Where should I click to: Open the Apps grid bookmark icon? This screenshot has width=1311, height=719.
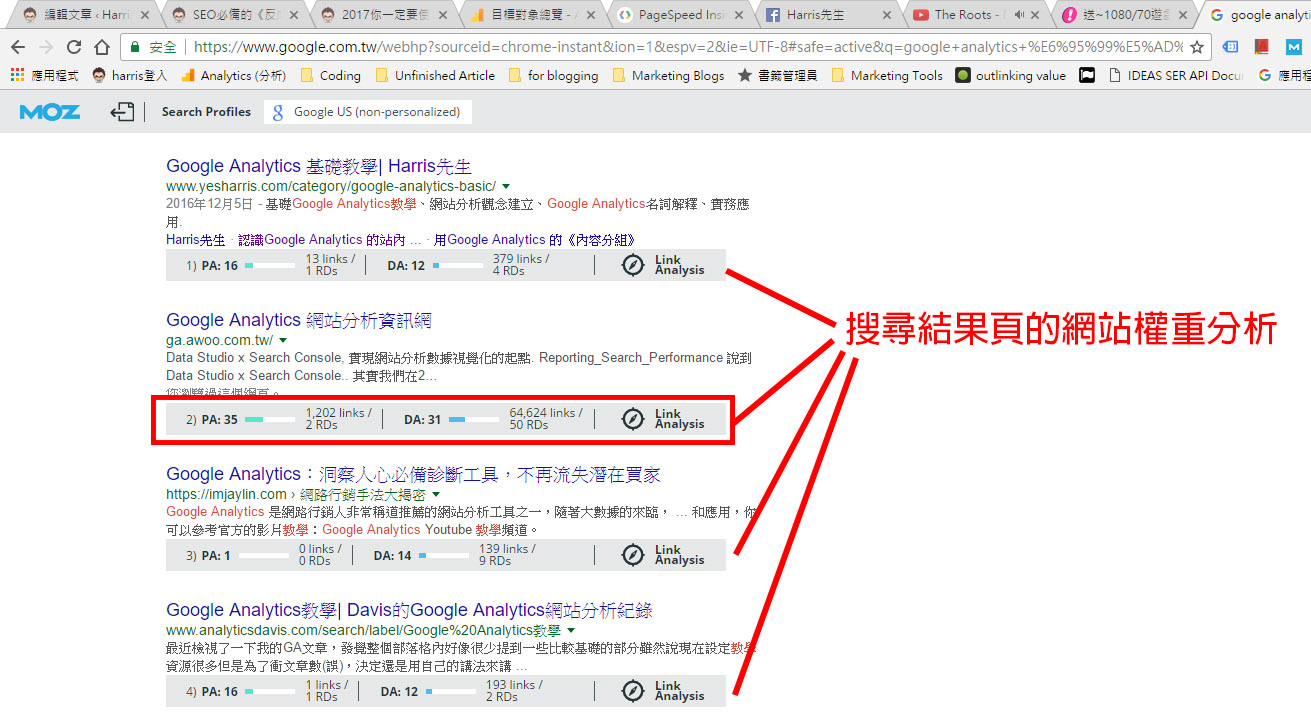[x=17, y=75]
